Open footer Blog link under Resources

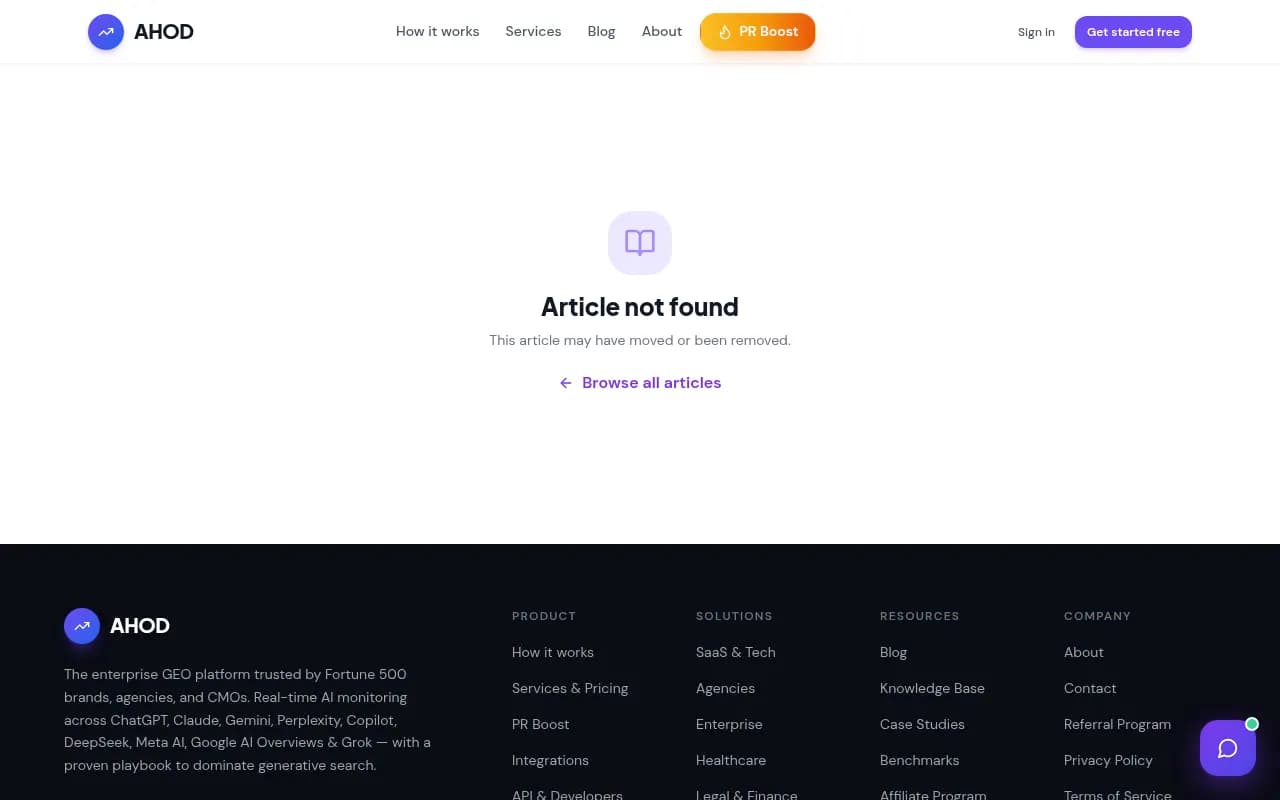[x=893, y=652]
